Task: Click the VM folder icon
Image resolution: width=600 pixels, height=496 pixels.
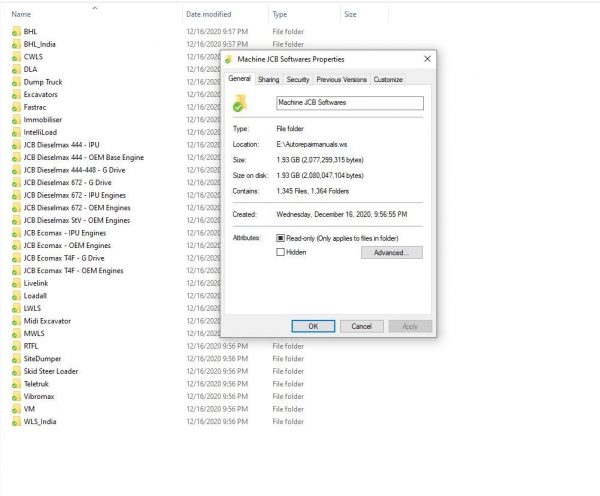Action: click(16, 410)
